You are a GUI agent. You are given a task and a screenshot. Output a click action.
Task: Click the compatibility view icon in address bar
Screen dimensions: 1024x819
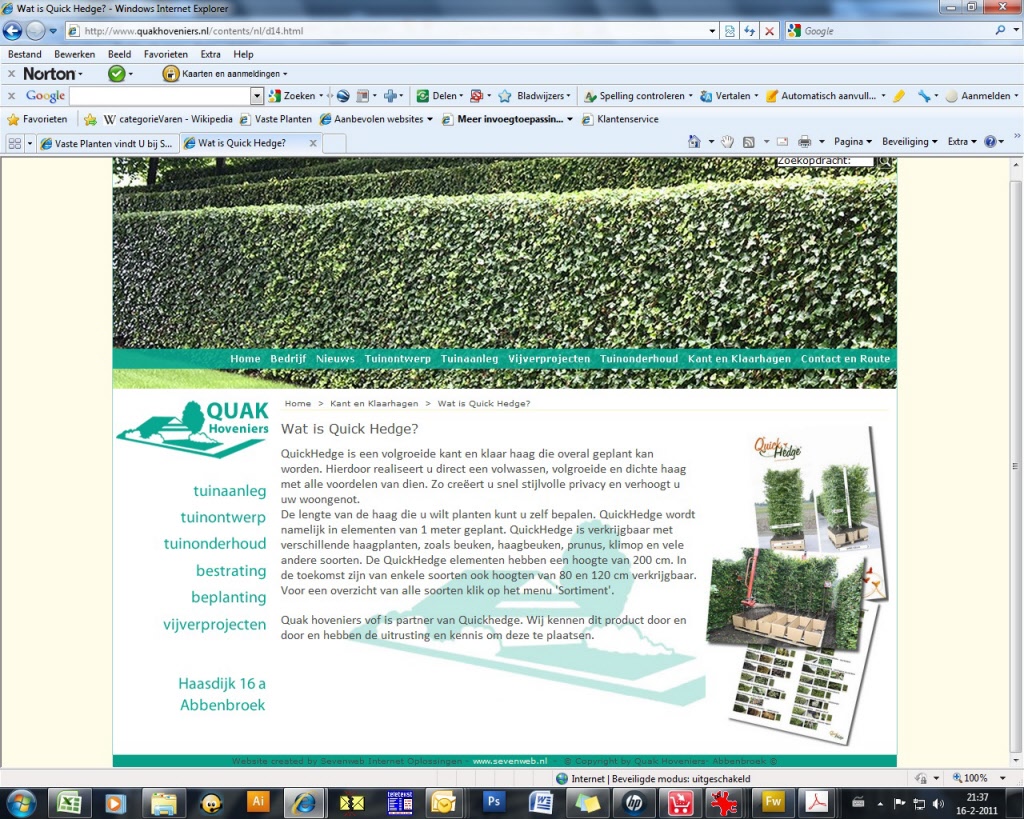(x=729, y=31)
